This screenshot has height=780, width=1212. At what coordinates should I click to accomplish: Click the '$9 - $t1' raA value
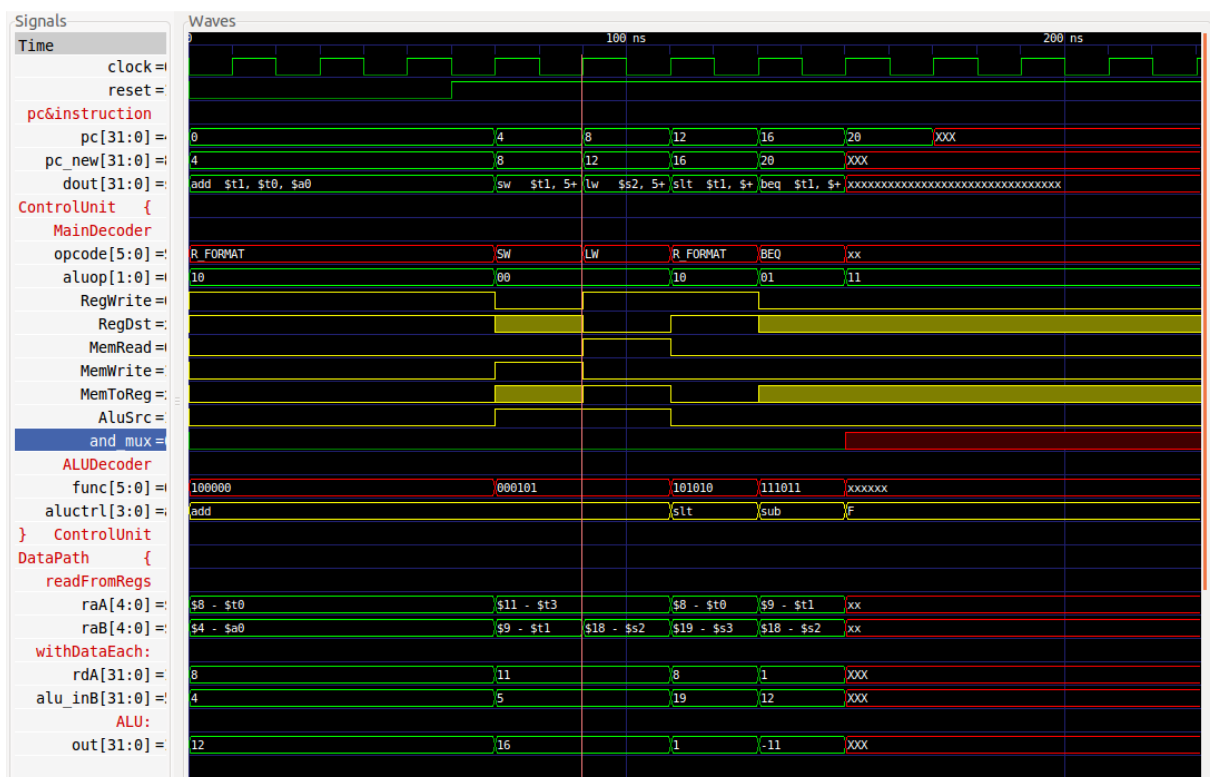[x=789, y=605]
